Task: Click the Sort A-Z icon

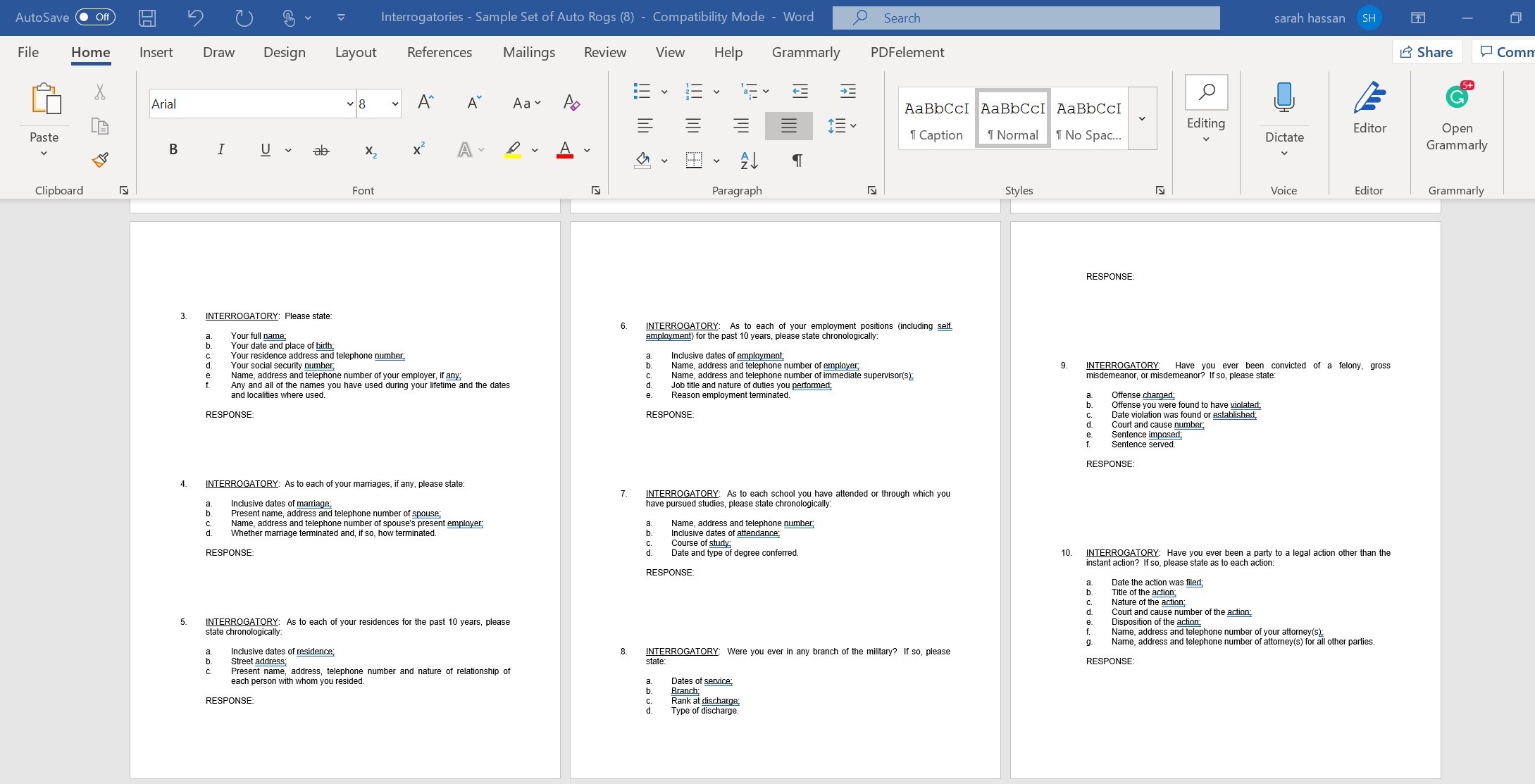Action: 749,161
